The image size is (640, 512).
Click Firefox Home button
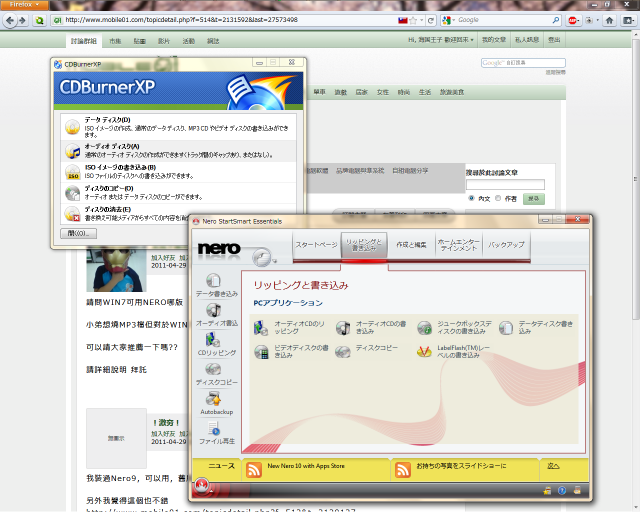(x=609, y=20)
